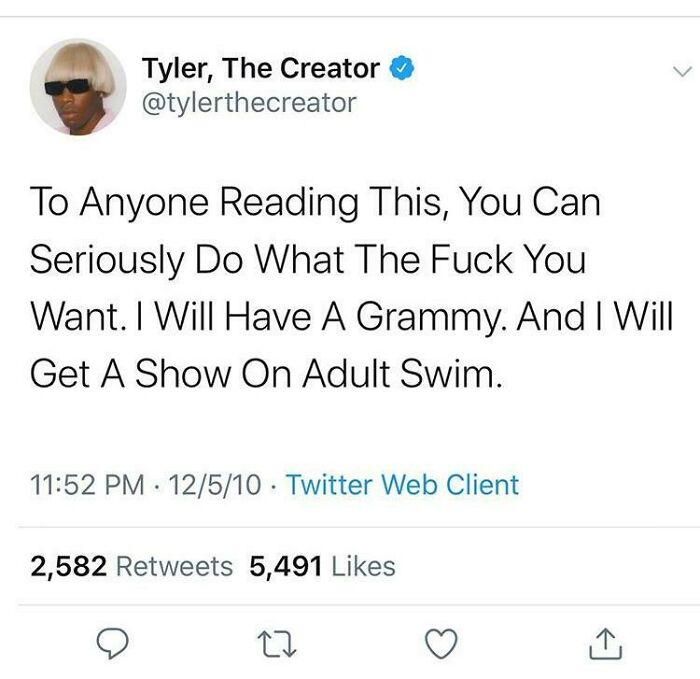
Task: Click the 11:52 PM timestamp
Action: [x=88, y=485]
